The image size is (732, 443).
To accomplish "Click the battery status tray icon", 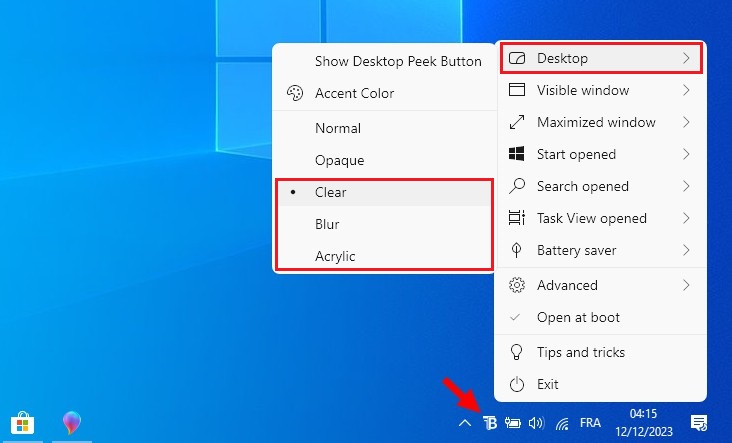I will point(513,423).
